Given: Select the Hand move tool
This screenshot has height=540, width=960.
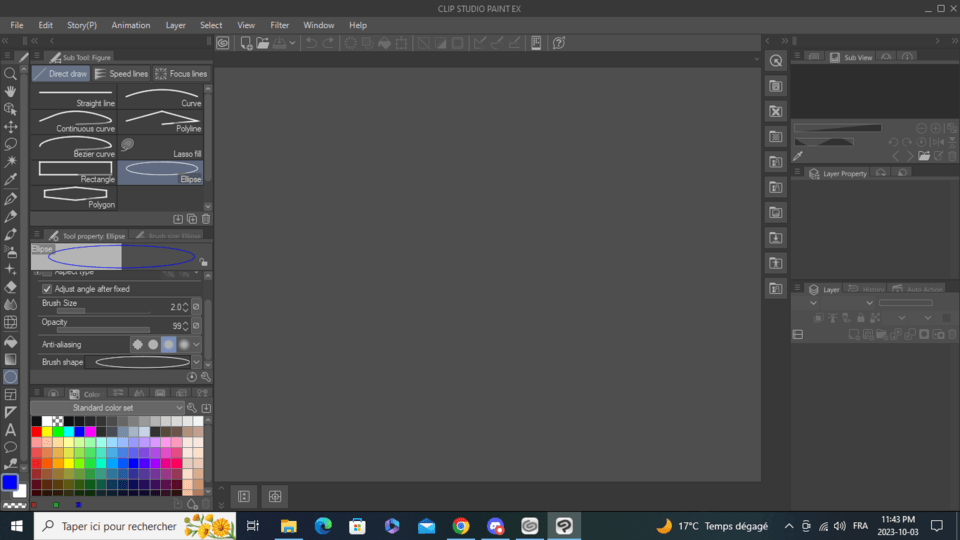Looking at the screenshot, I should point(10,91).
